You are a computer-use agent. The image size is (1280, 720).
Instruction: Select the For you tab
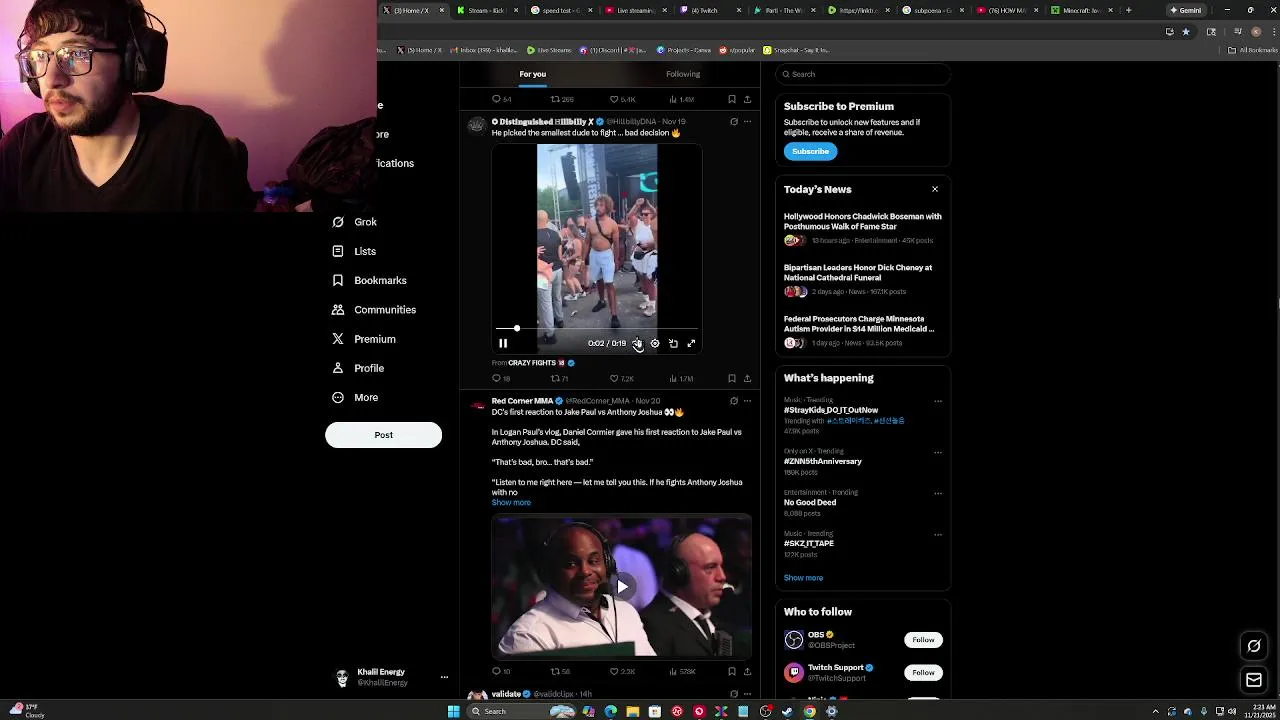pyautogui.click(x=532, y=74)
